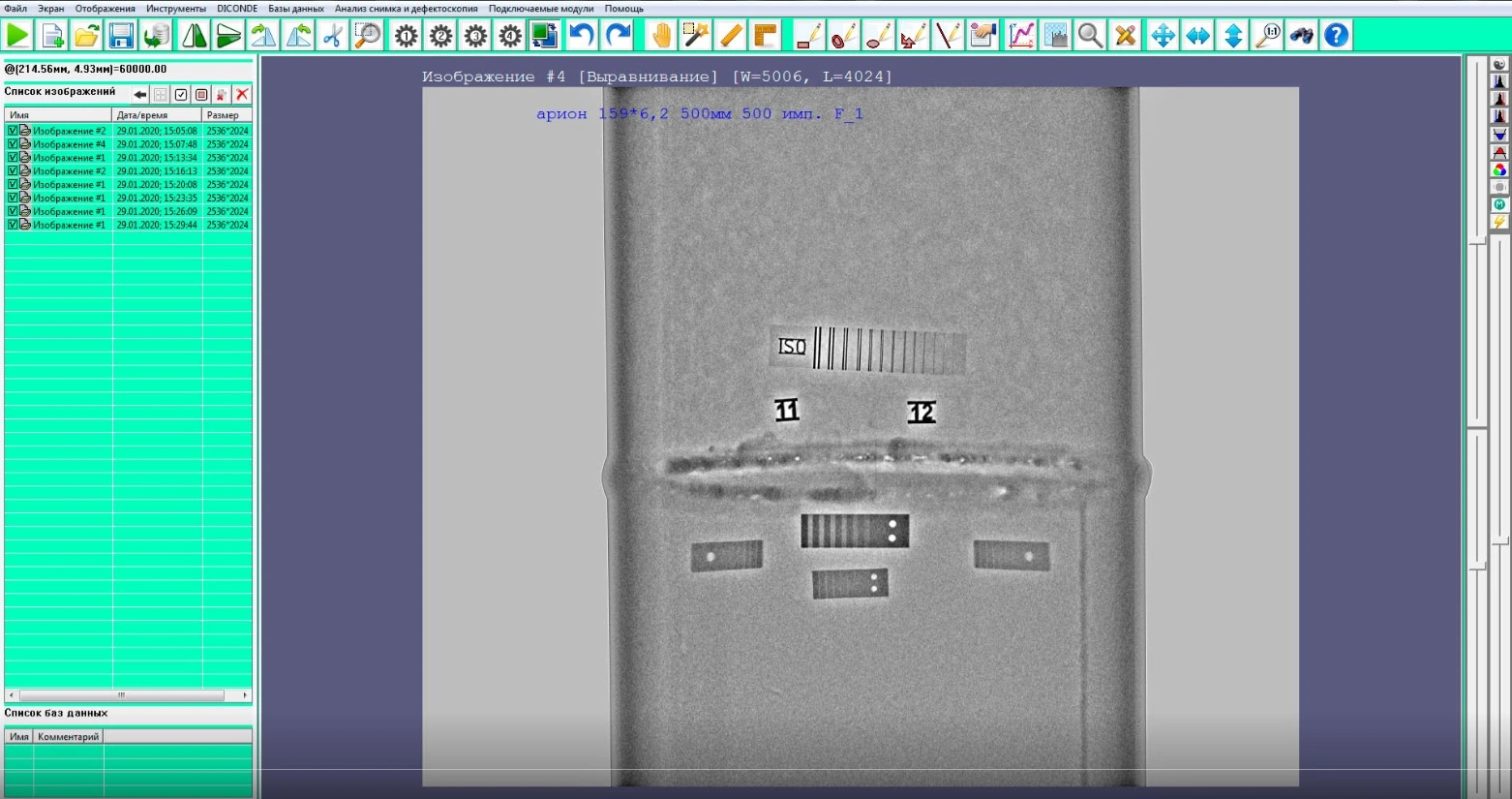Click the red X delete image button
The width and height of the screenshot is (1512, 799).
tap(242, 94)
